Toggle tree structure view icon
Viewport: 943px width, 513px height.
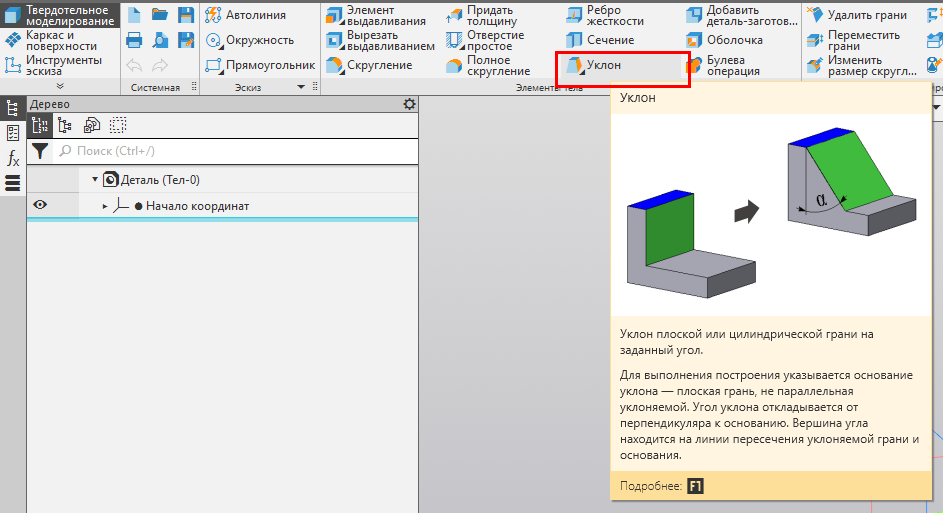coord(40,126)
